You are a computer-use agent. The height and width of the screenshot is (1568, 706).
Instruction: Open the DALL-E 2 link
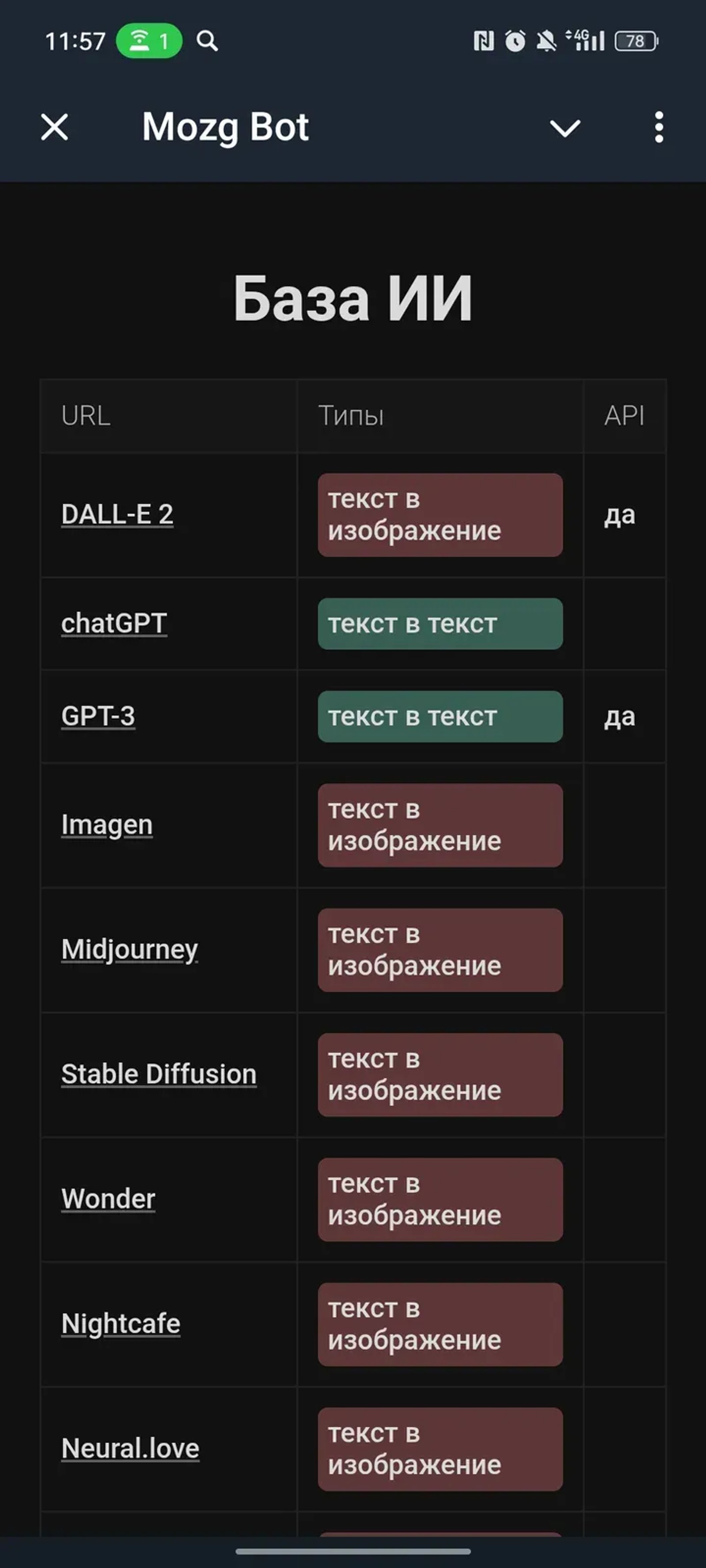coord(117,514)
